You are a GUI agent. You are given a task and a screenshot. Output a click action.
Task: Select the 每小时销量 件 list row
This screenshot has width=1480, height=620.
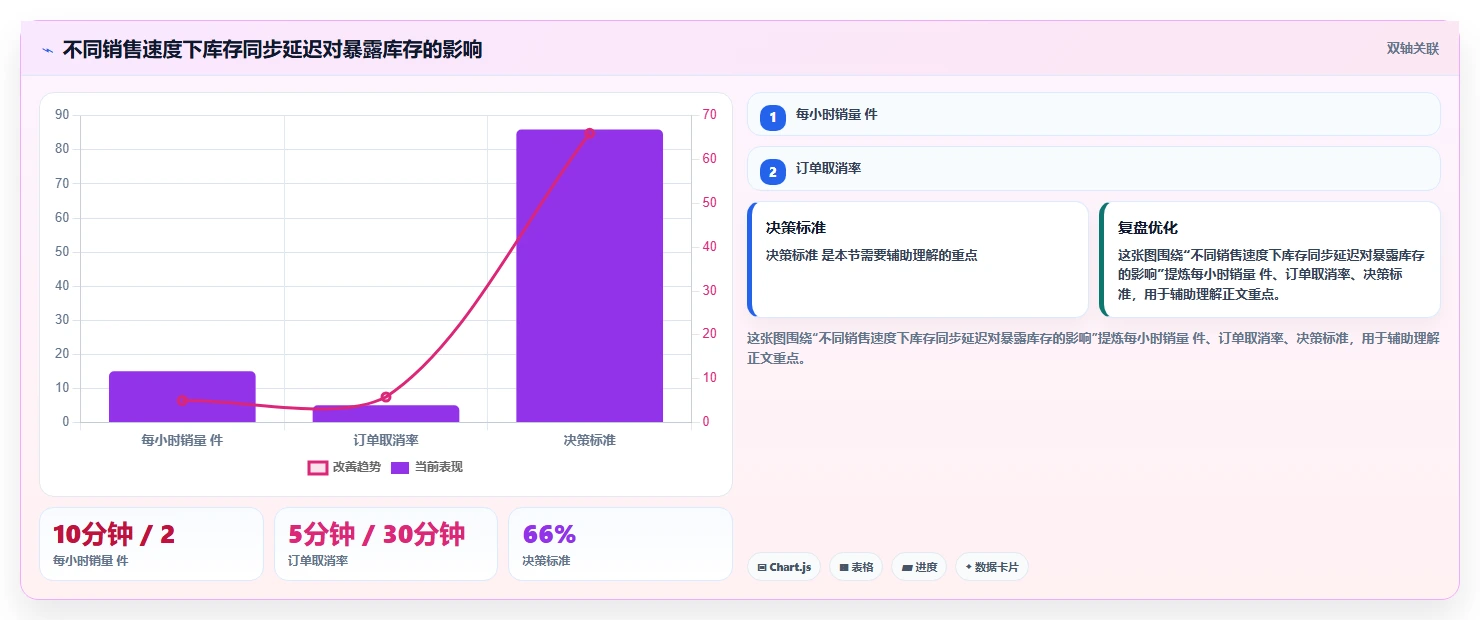[1093, 114]
